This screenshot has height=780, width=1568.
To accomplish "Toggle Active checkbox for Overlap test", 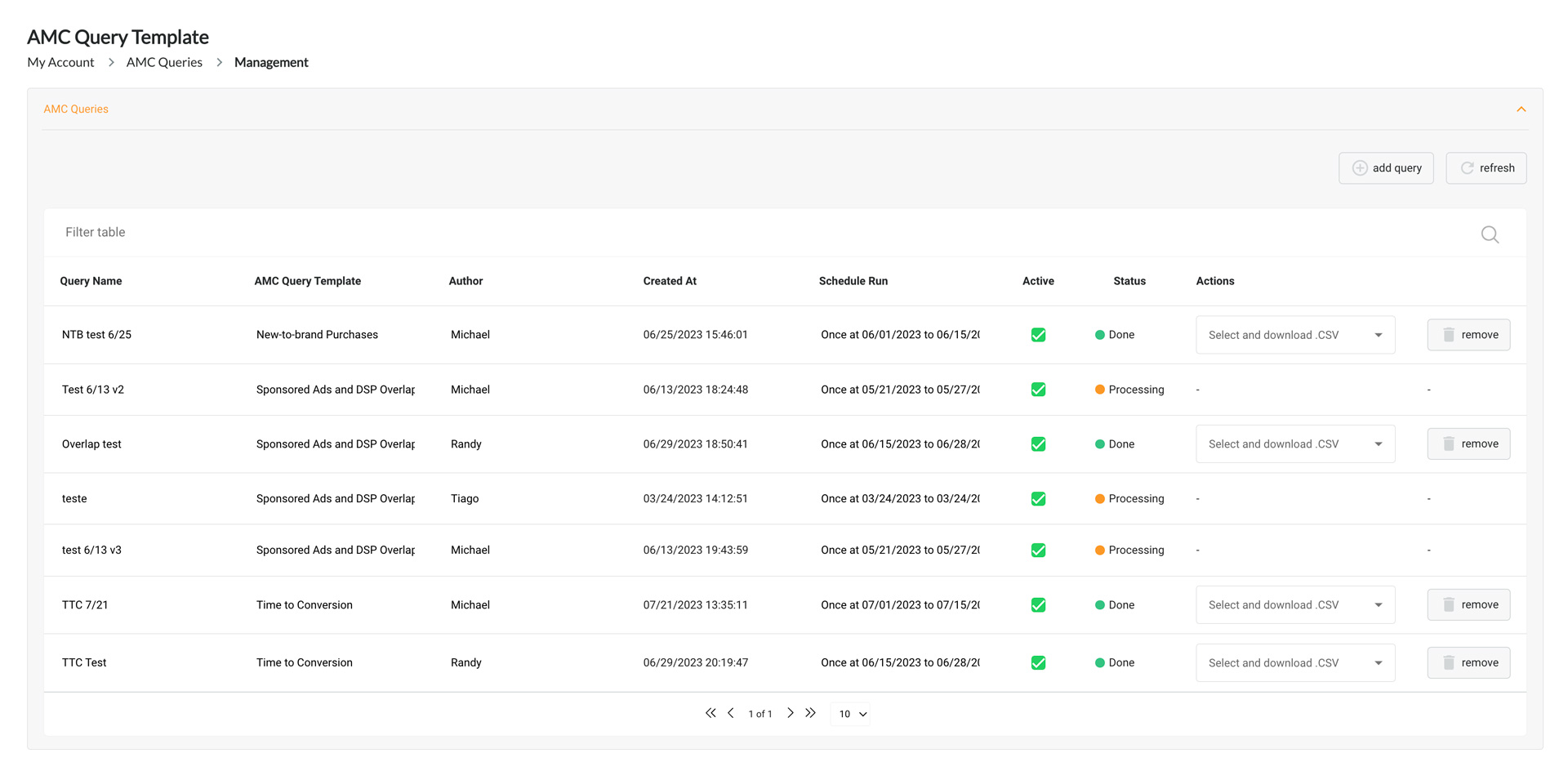I will pos(1038,444).
